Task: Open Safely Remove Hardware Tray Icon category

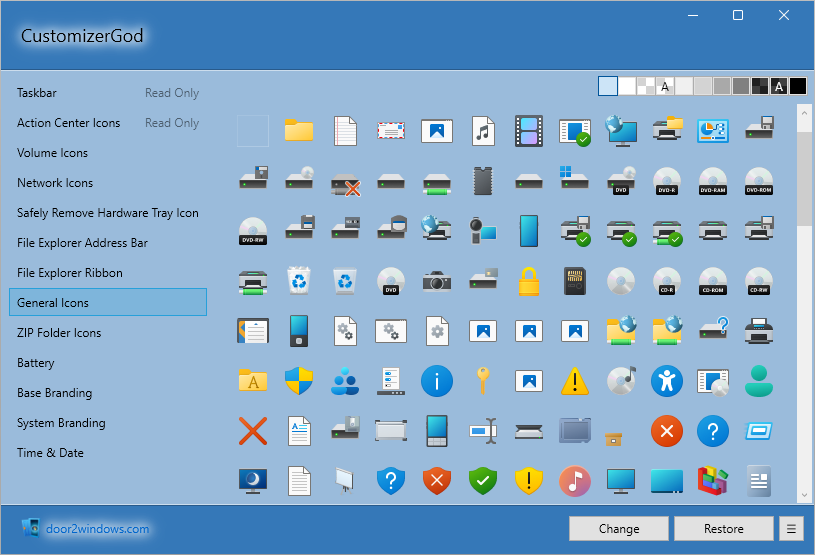Action: [108, 213]
